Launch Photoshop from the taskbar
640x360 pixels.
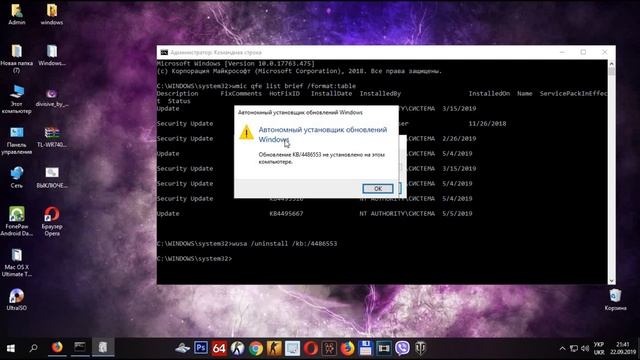coord(200,348)
